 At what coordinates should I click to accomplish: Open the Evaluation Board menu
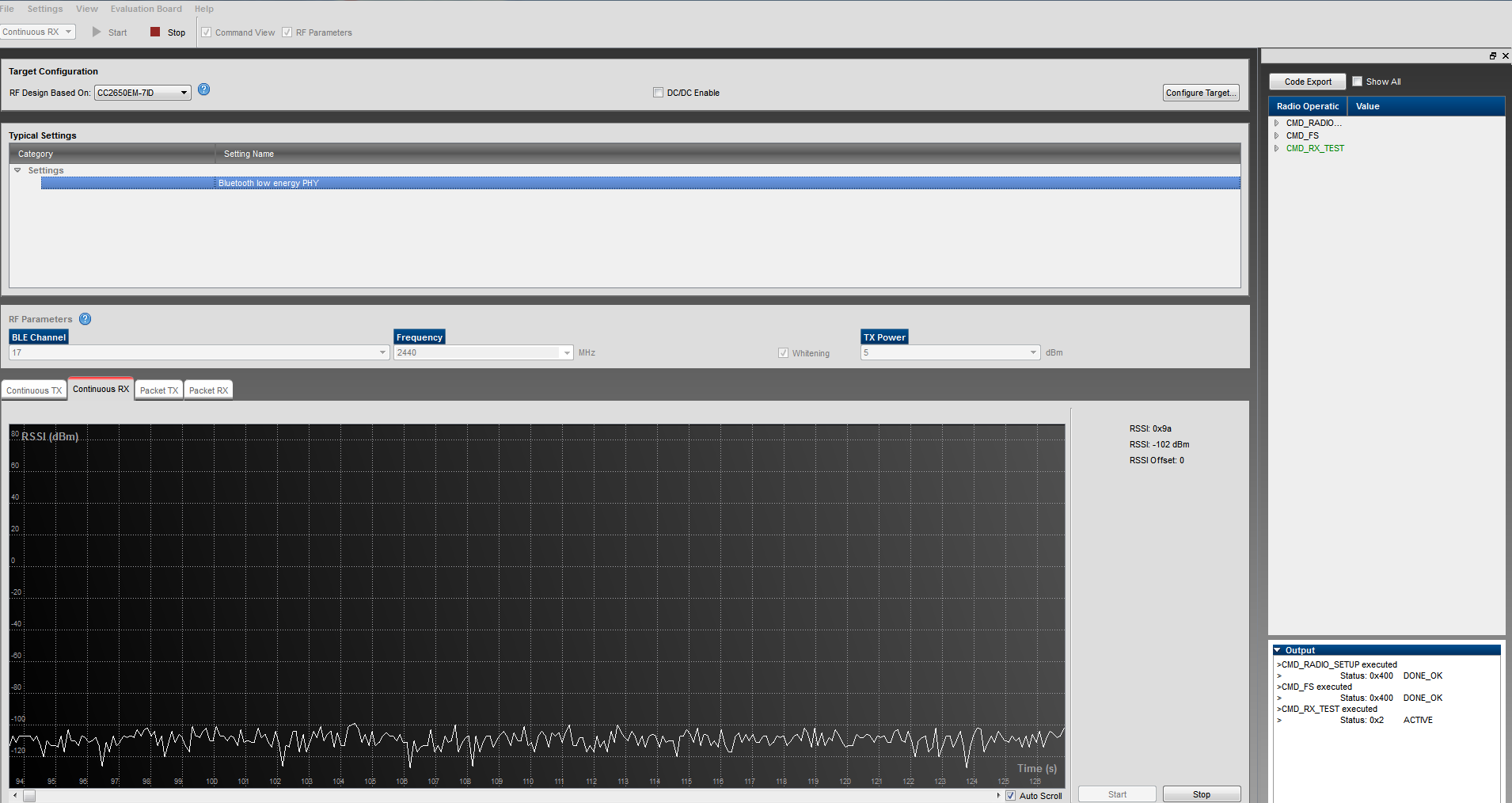pos(146,9)
